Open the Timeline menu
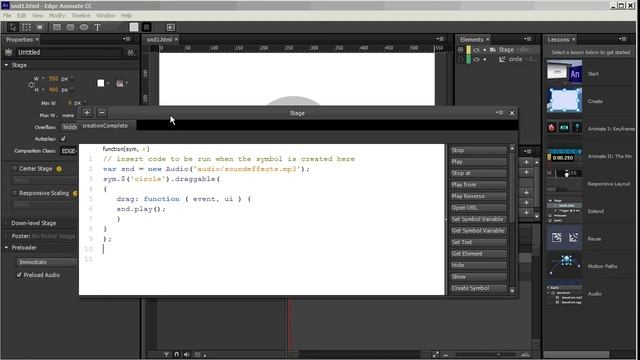 click(x=80, y=16)
